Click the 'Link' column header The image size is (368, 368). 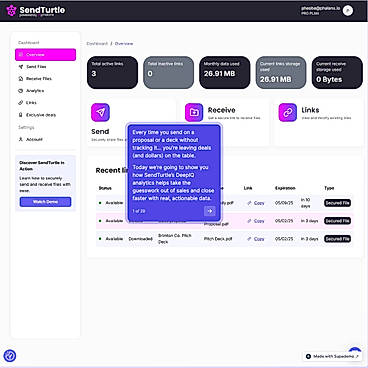click(x=248, y=188)
